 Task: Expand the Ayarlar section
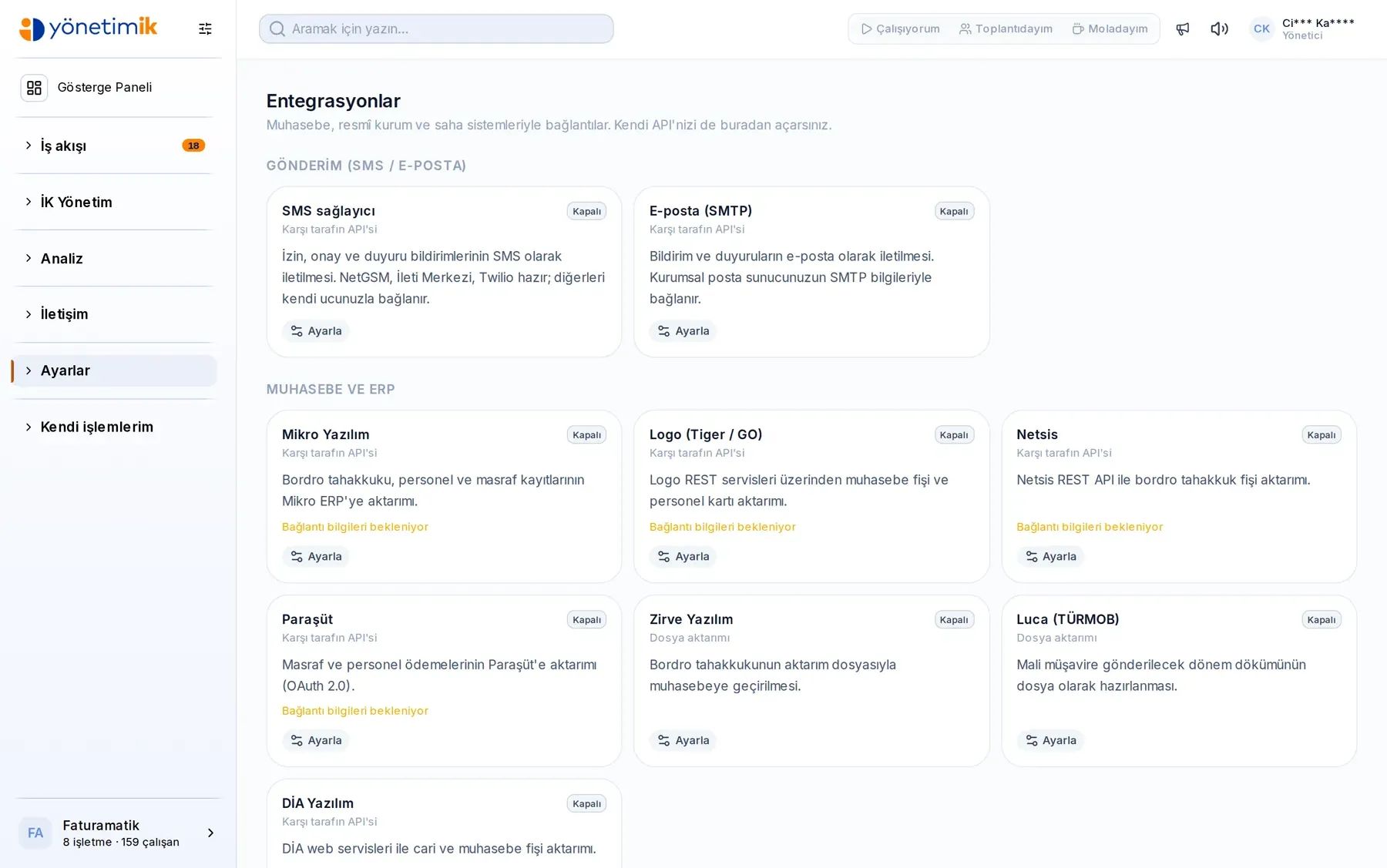pos(114,370)
